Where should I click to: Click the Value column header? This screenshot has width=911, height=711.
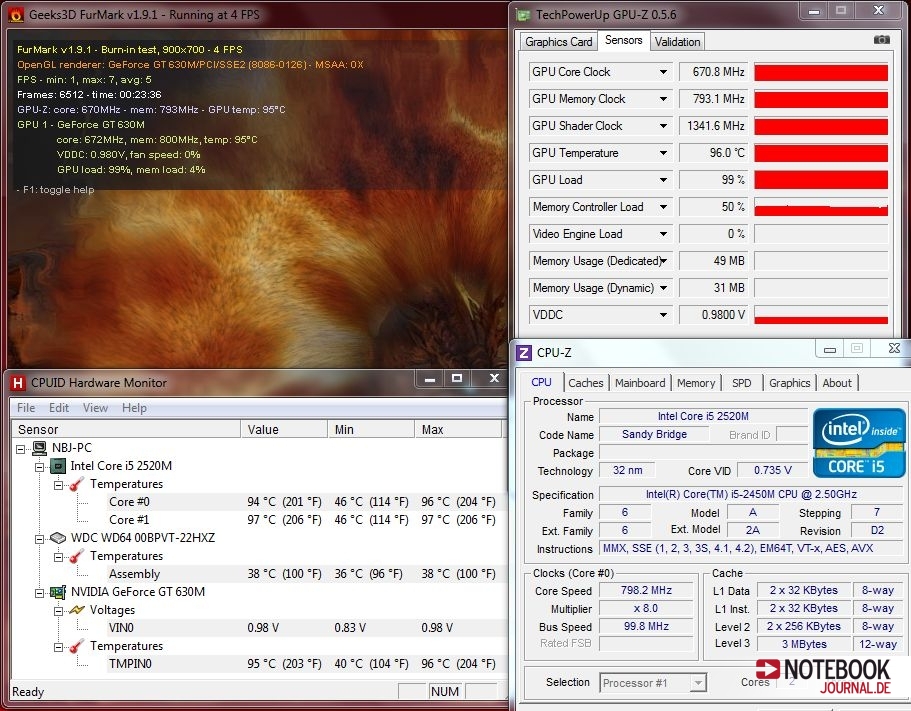coord(284,429)
